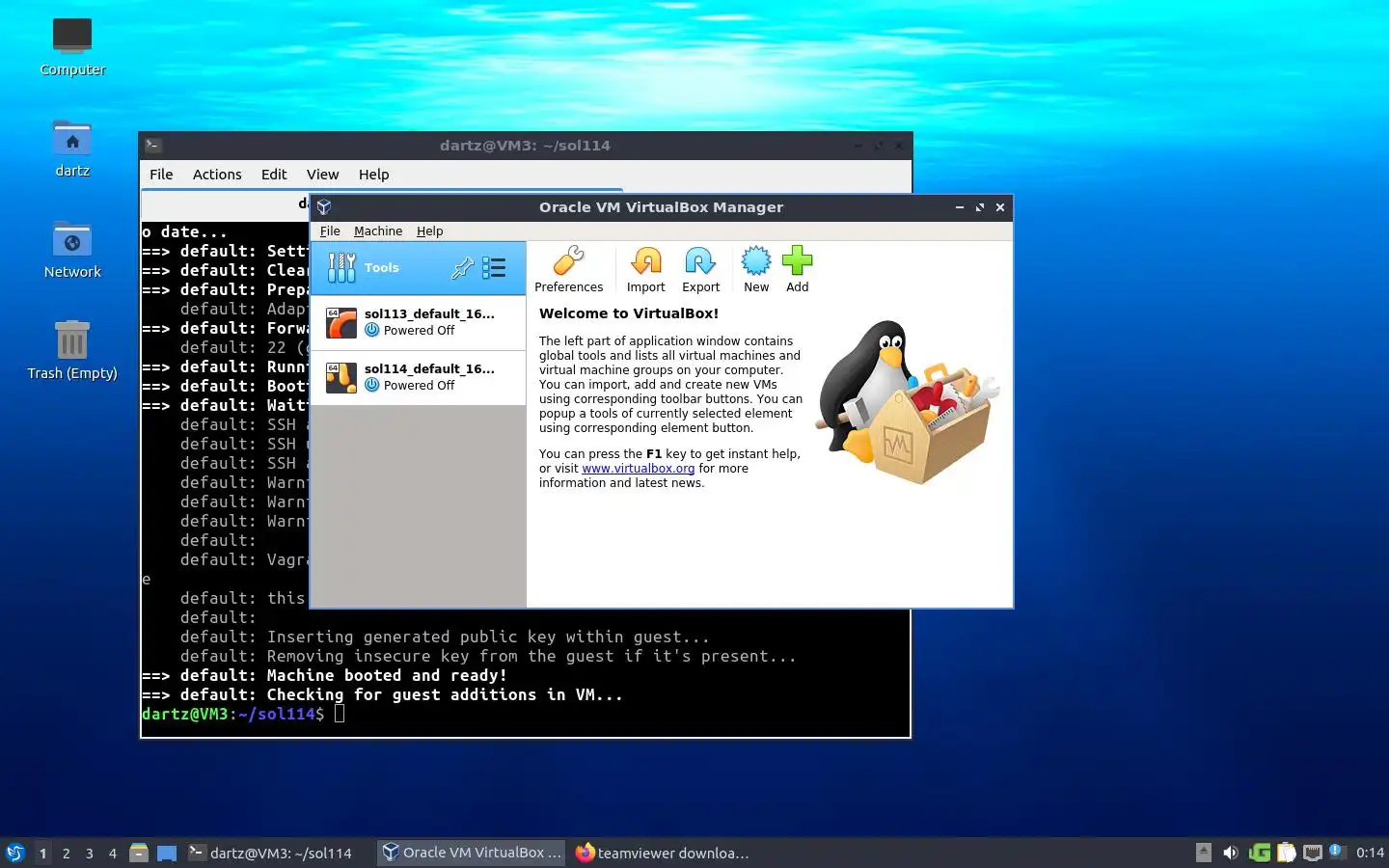Open VirtualBox Help menu
The height and width of the screenshot is (868, 1389).
(429, 231)
